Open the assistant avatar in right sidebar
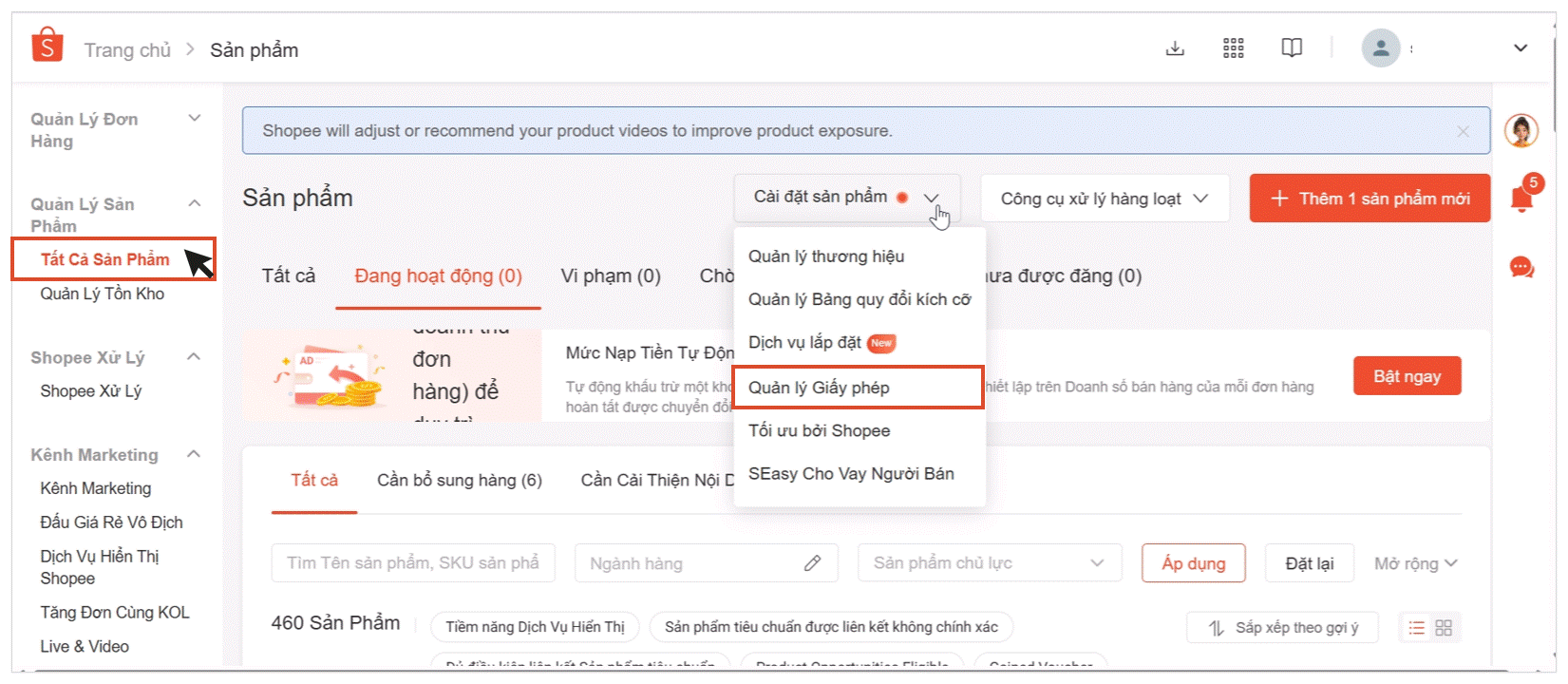 (1521, 131)
